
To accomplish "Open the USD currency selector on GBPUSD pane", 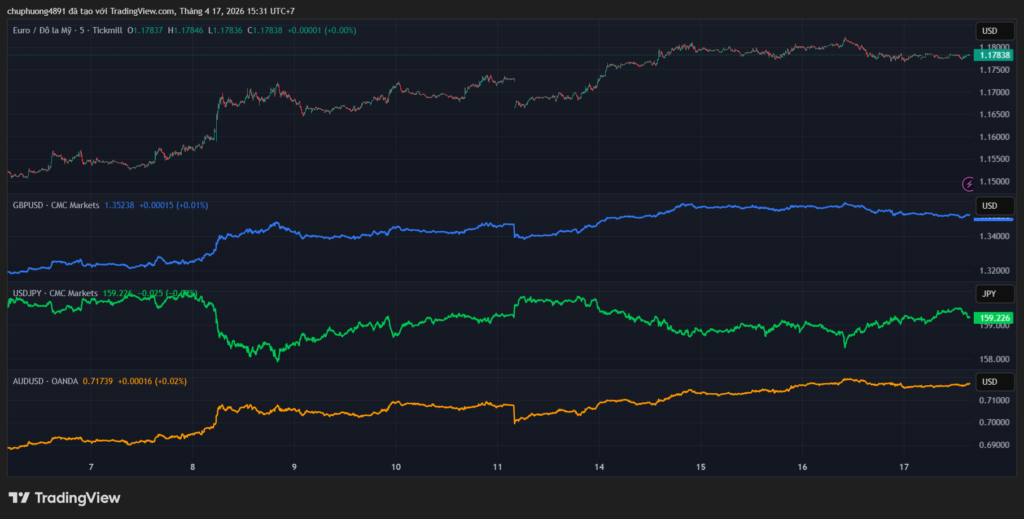I will coord(990,206).
